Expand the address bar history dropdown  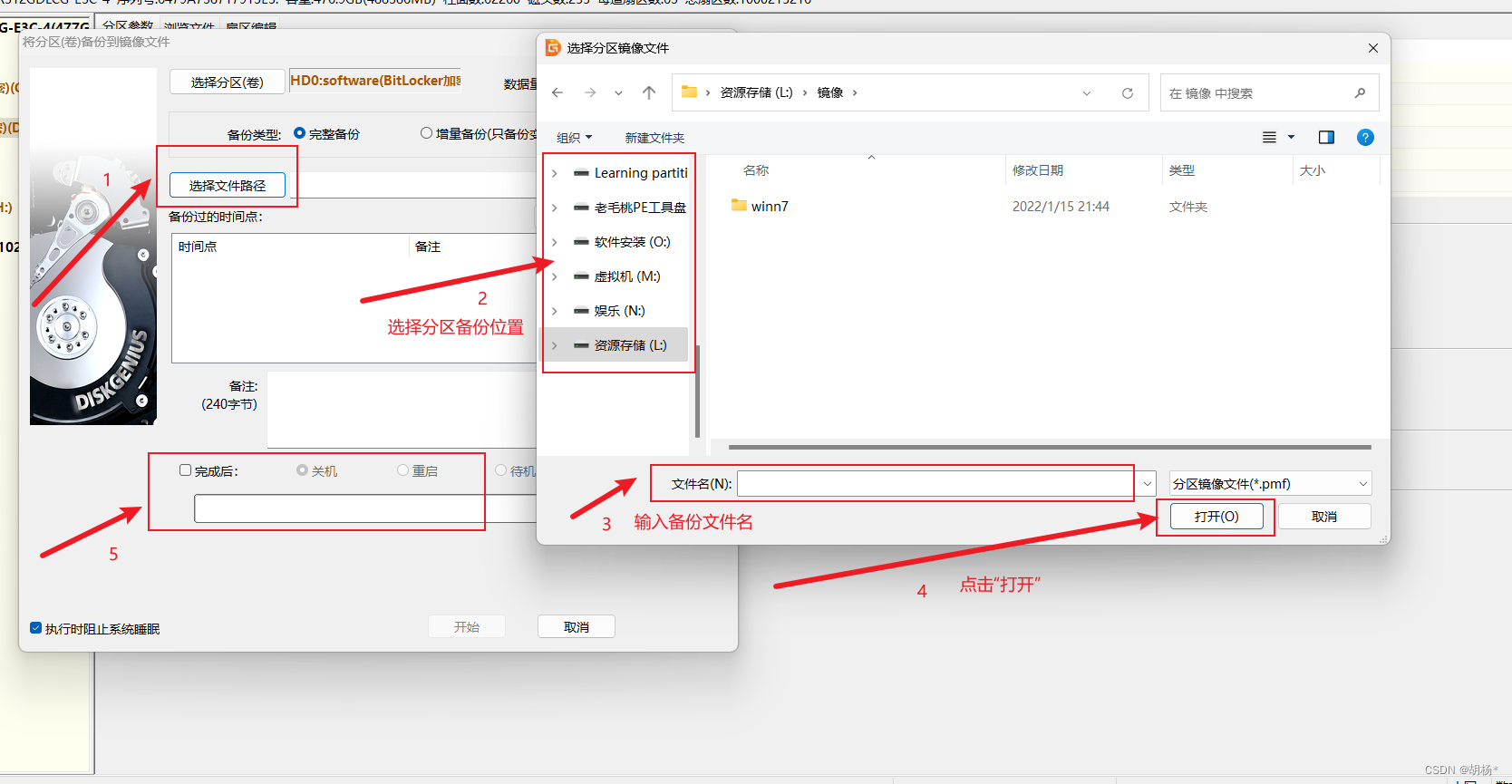pyautogui.click(x=1087, y=93)
